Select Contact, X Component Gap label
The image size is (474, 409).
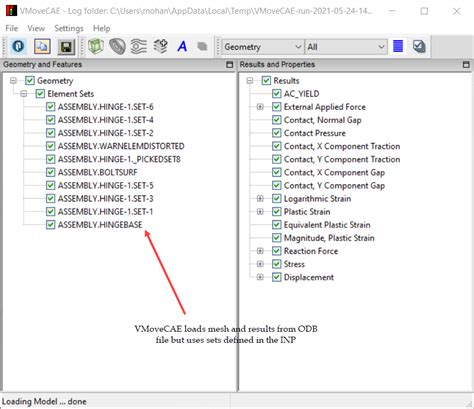pos(334,172)
